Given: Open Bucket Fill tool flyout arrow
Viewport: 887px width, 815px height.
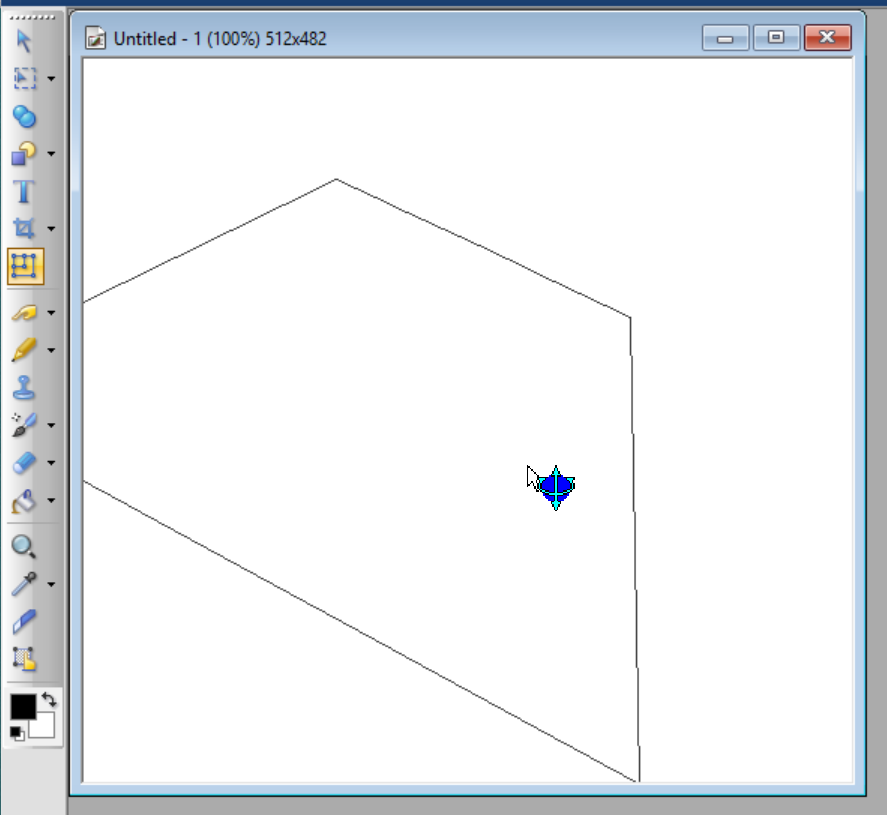Looking at the screenshot, I should [51, 501].
